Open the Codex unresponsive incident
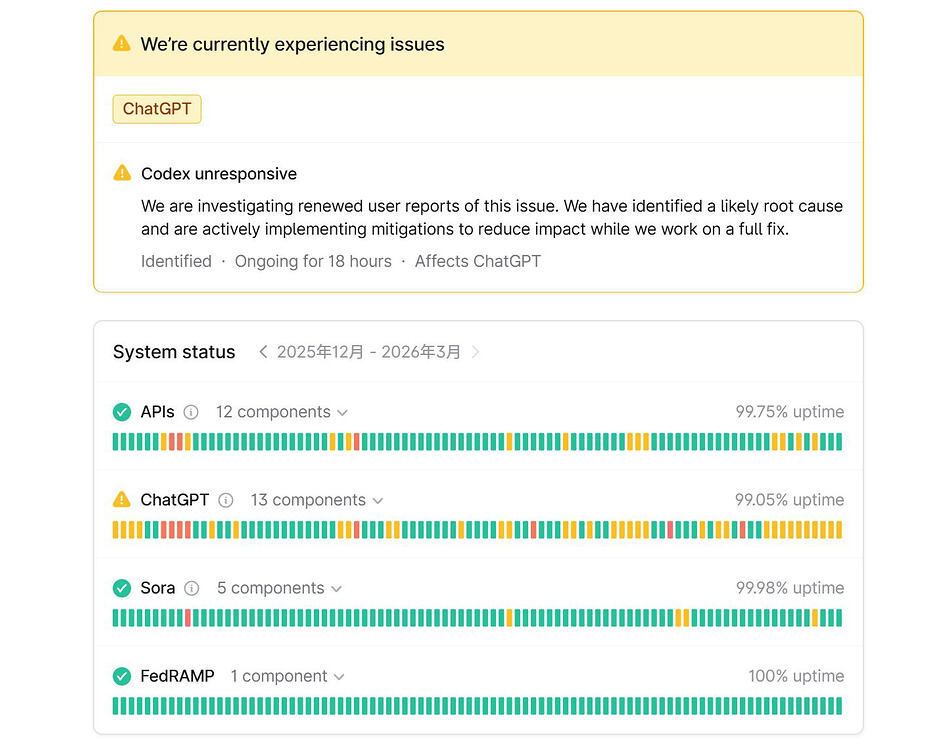Screen dimensions: 940x750 pyautogui.click(x=219, y=174)
